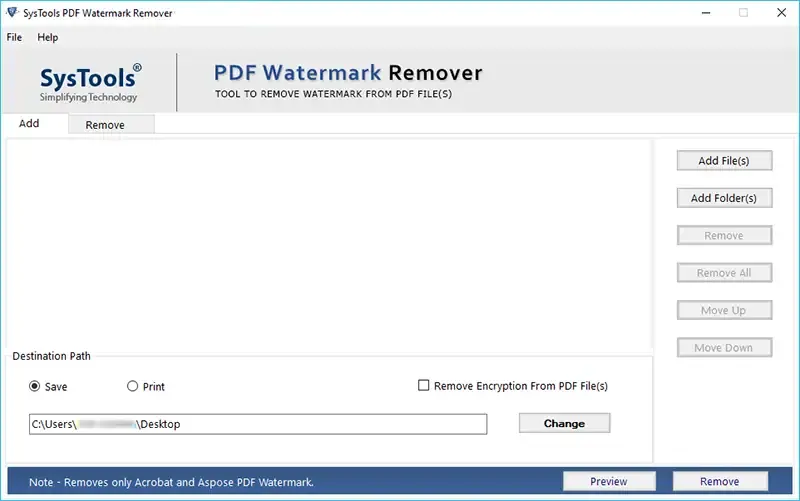
Task: Click the 'Removes only Acrobat and Aspose' note
Action: click(171, 482)
